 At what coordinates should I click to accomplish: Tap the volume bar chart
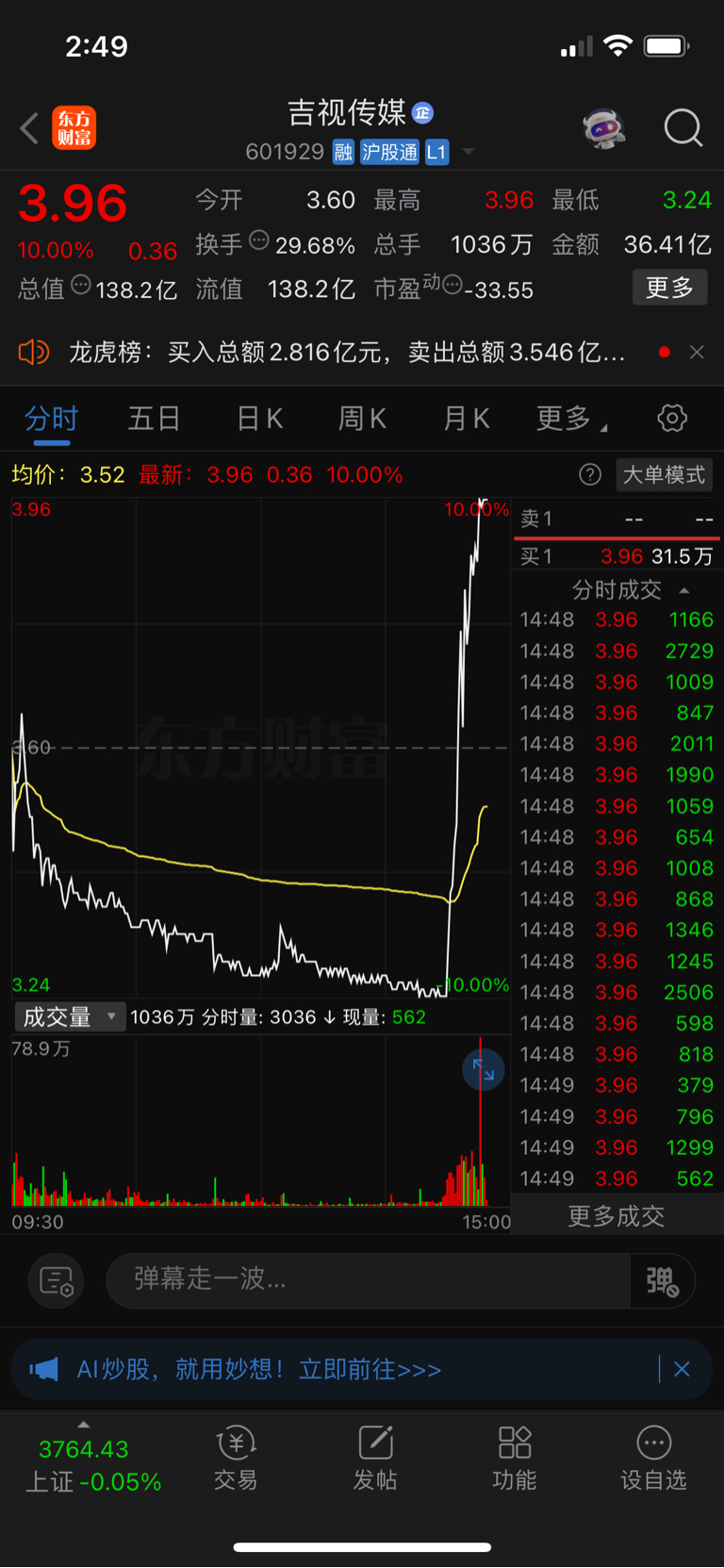click(x=260, y=1122)
